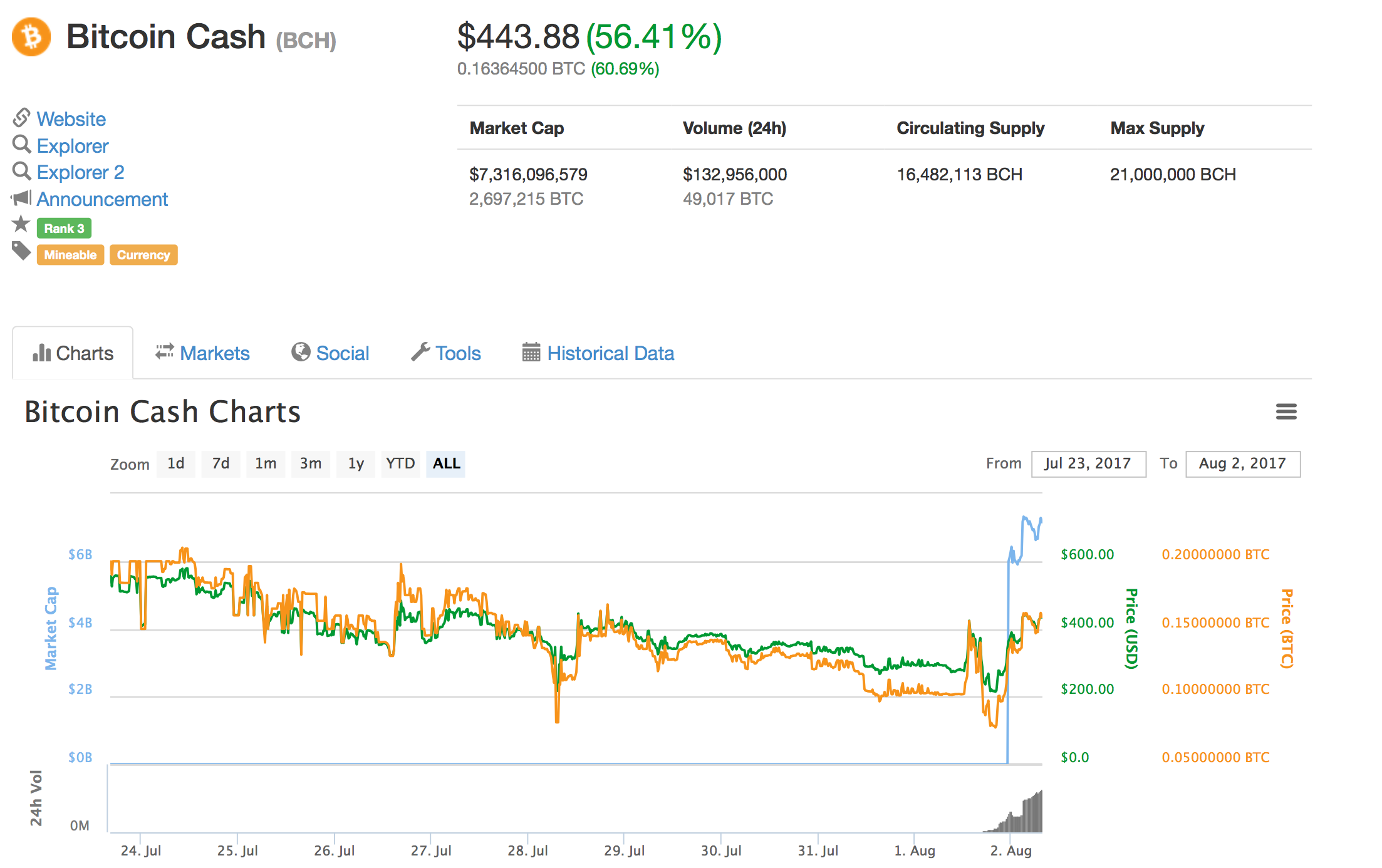Switch zoom to ALL
This screenshot has width=1382, height=868.
click(446, 464)
